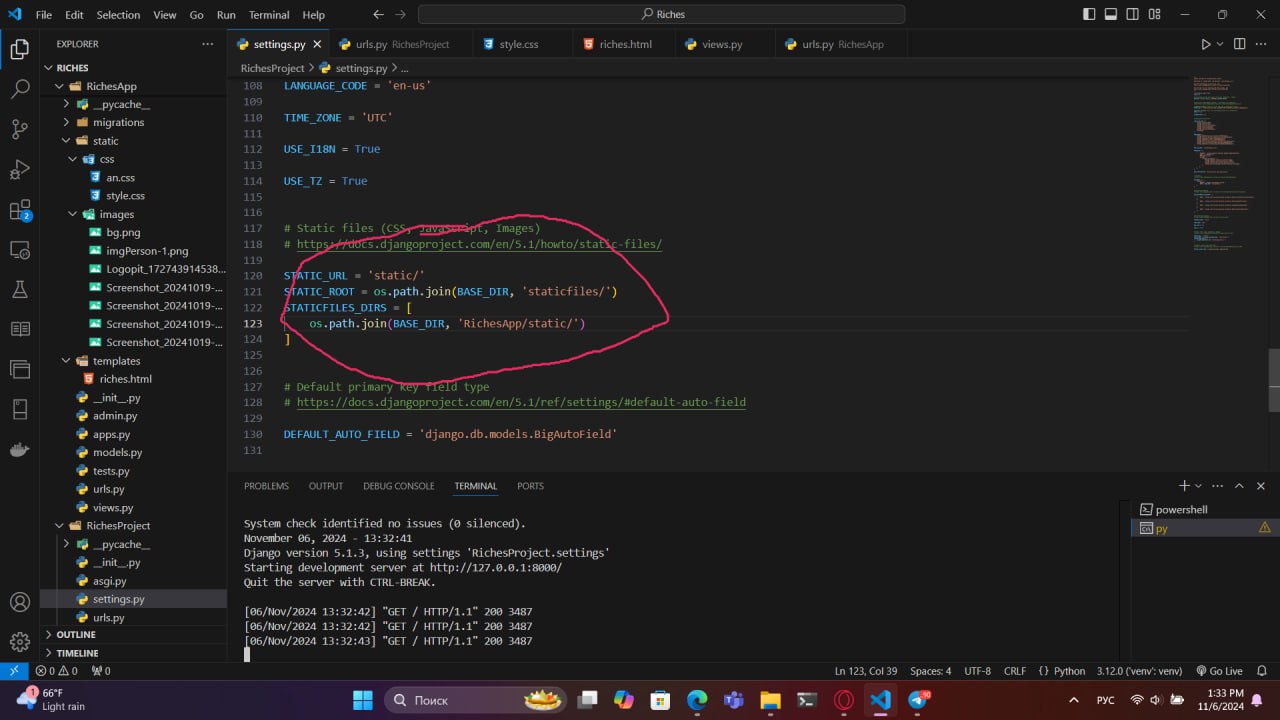The image size is (1280, 720).
Task: Toggle Secondary Side Bar layout button
Action: tap(1133, 15)
